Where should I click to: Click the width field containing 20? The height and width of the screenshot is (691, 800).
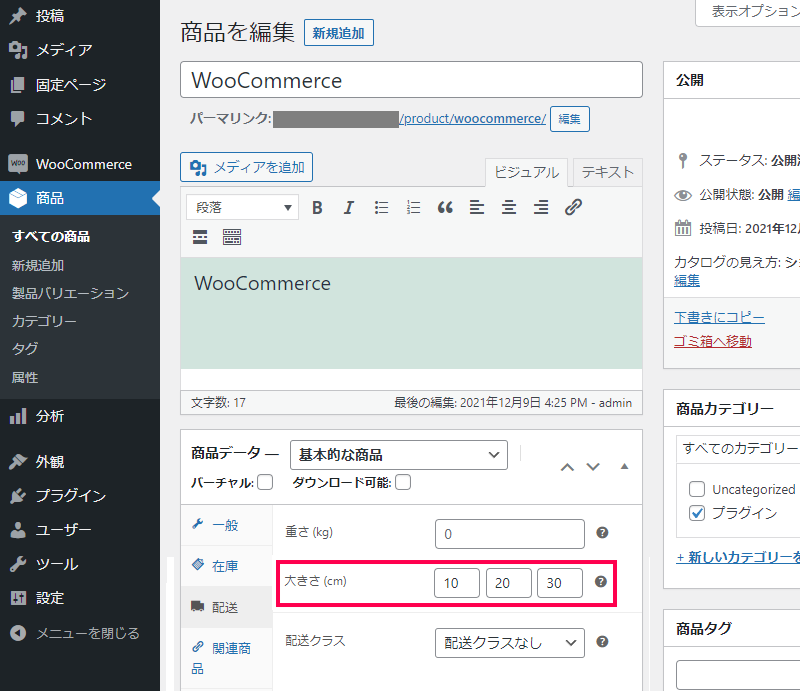point(509,583)
